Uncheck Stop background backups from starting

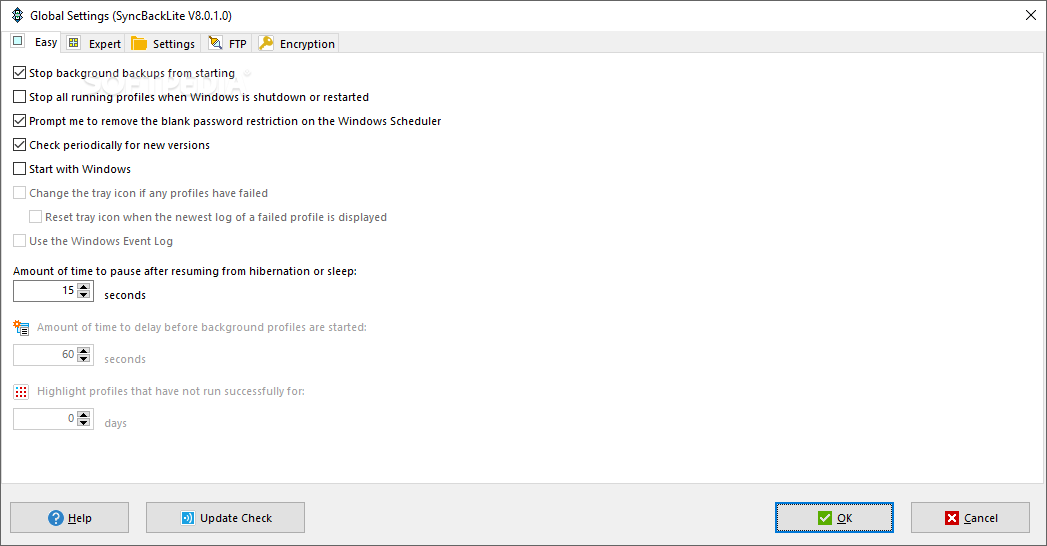coord(19,73)
